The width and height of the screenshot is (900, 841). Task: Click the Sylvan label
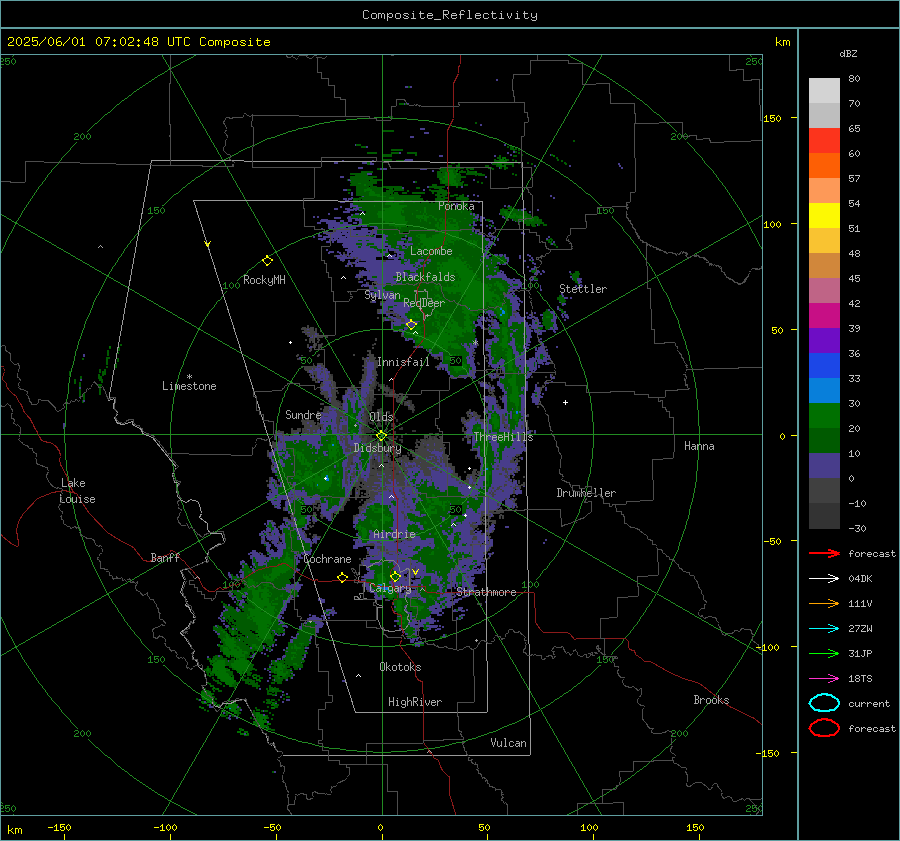pyautogui.click(x=382, y=295)
